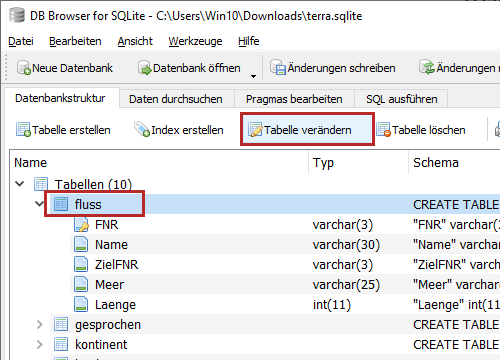Open the Ansicht menu
The width and height of the screenshot is (500, 360).
pos(135,41)
